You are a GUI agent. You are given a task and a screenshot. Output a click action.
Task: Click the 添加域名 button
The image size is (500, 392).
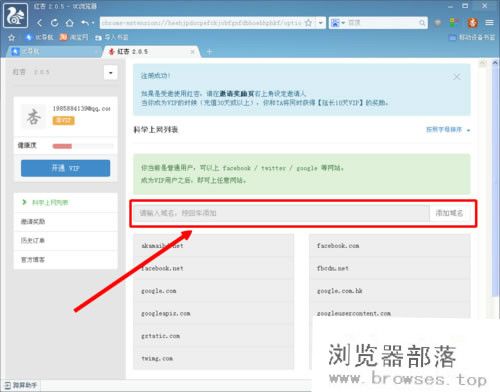tap(450, 213)
